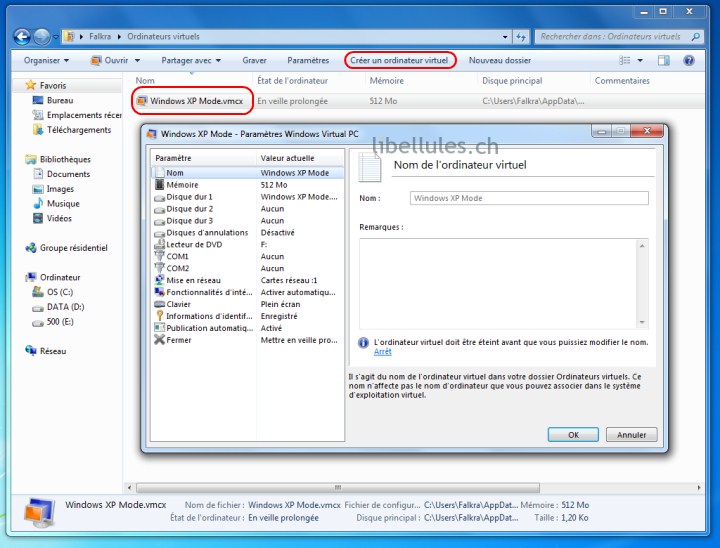Select the Nom parameter row
Screen dimensions: 720x548
(x=248, y=173)
